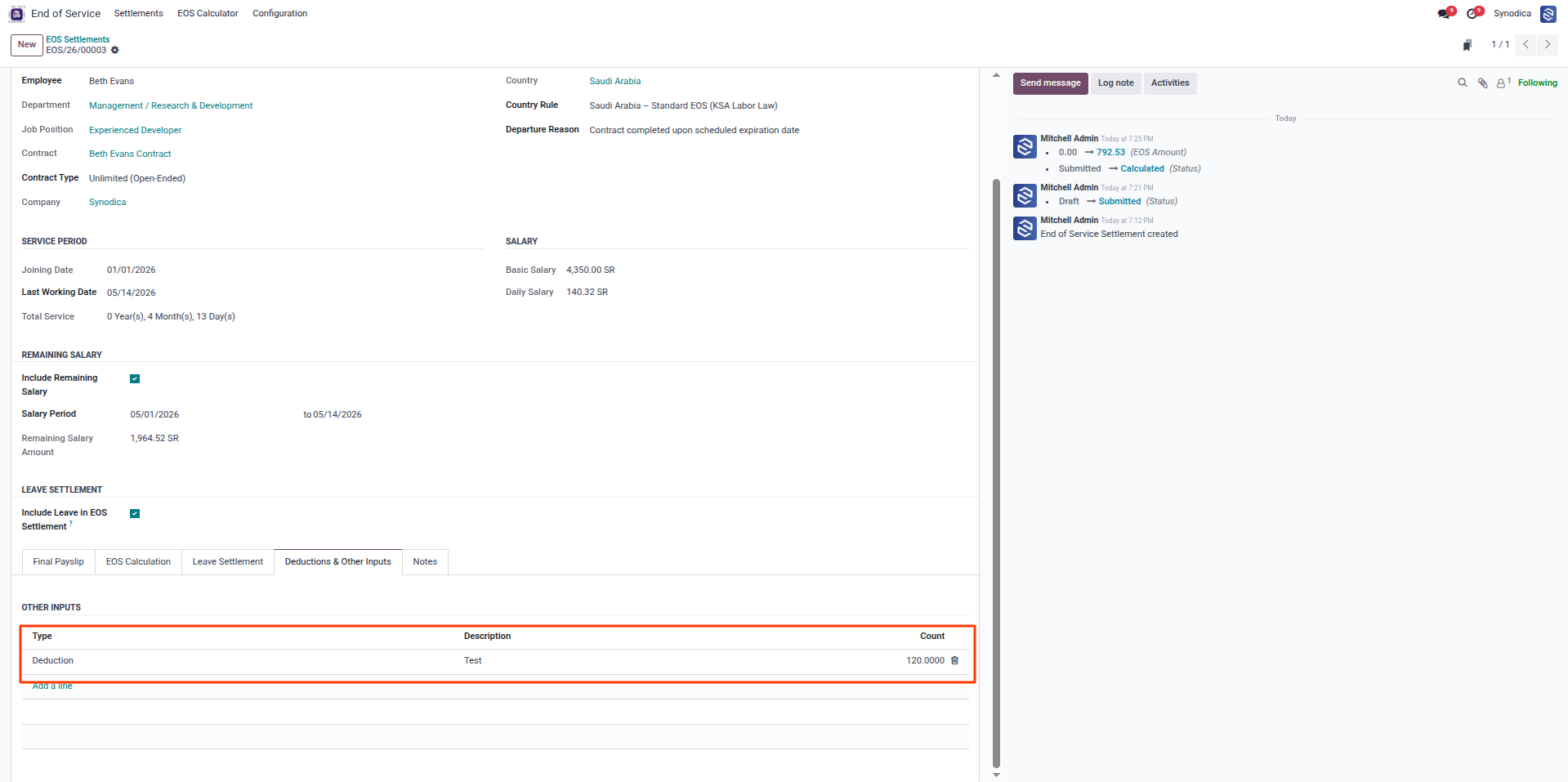Open the Saudi Arabia country link
The width and height of the screenshot is (1568, 782).
click(x=614, y=82)
